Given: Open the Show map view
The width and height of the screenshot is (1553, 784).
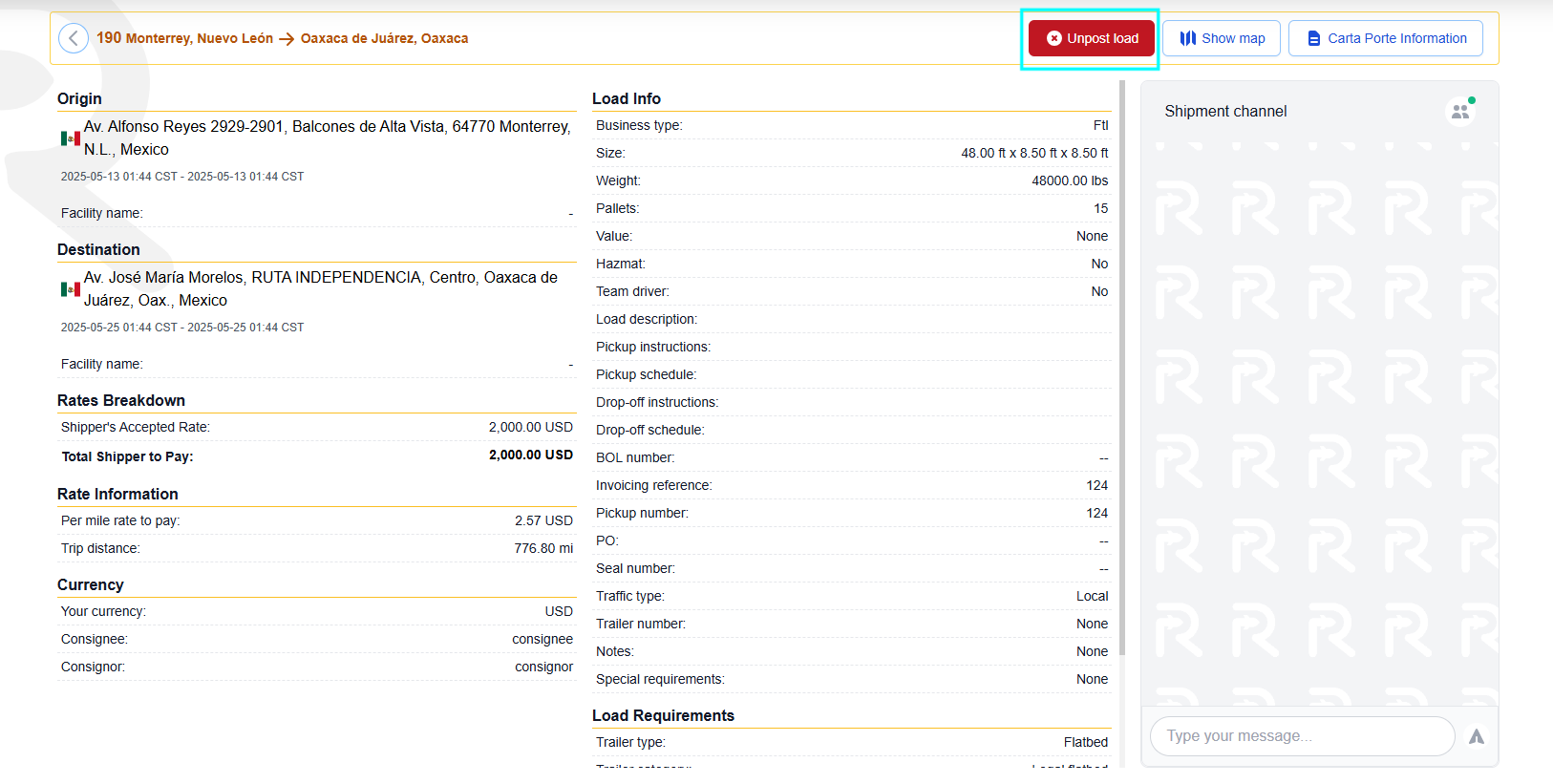Looking at the screenshot, I should 1222,38.
